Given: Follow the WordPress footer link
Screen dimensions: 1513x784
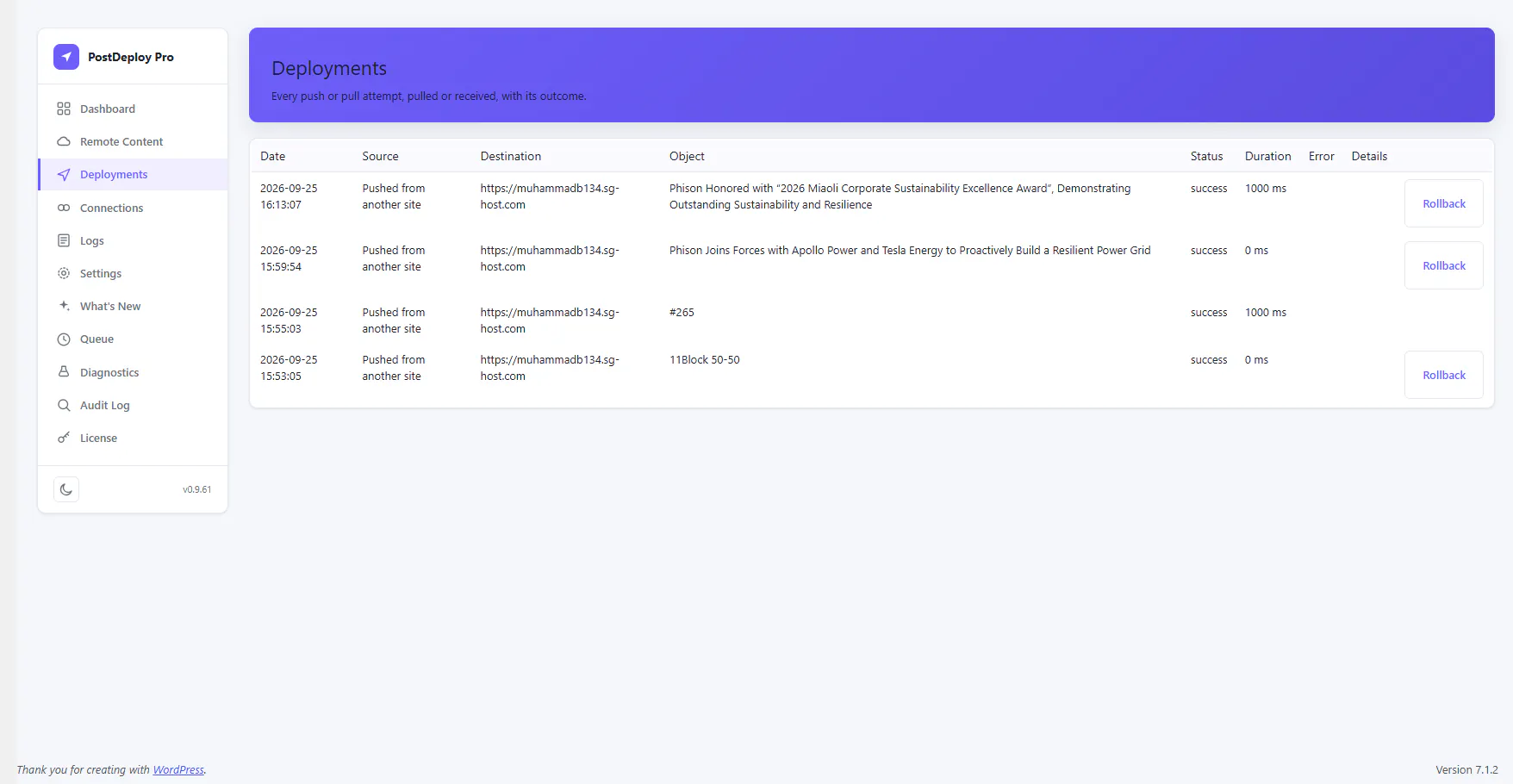Looking at the screenshot, I should click(x=178, y=770).
